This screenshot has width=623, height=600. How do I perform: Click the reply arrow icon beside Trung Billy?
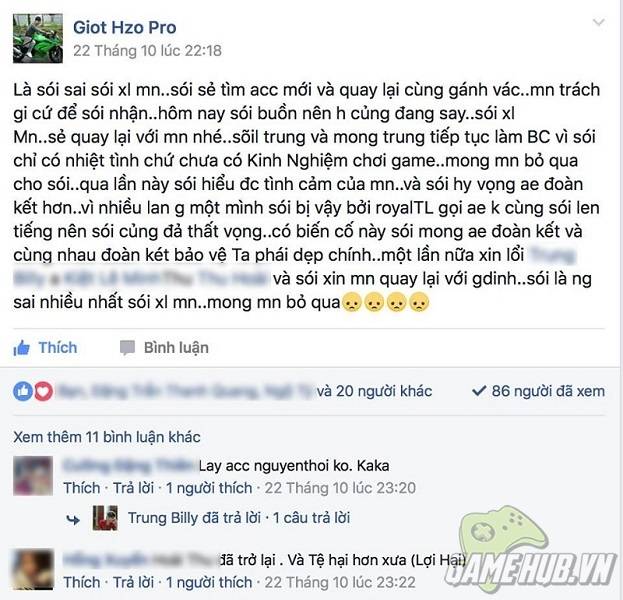tap(73, 519)
